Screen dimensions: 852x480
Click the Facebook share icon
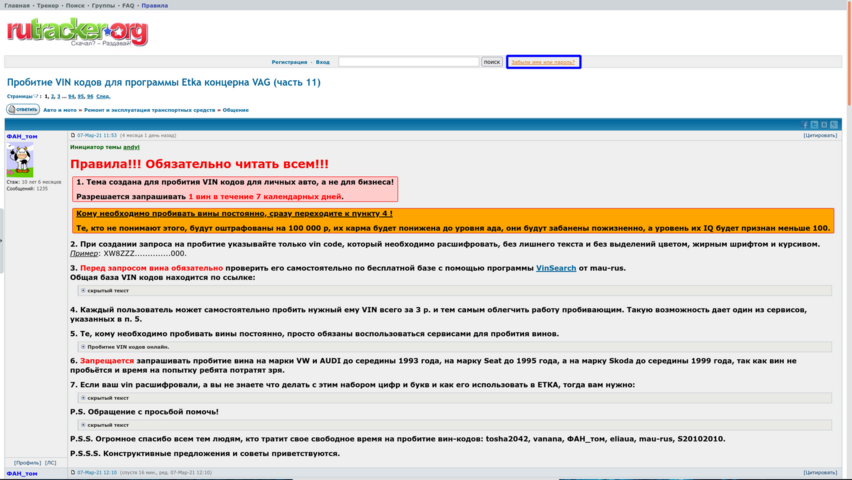pyautogui.click(x=805, y=125)
